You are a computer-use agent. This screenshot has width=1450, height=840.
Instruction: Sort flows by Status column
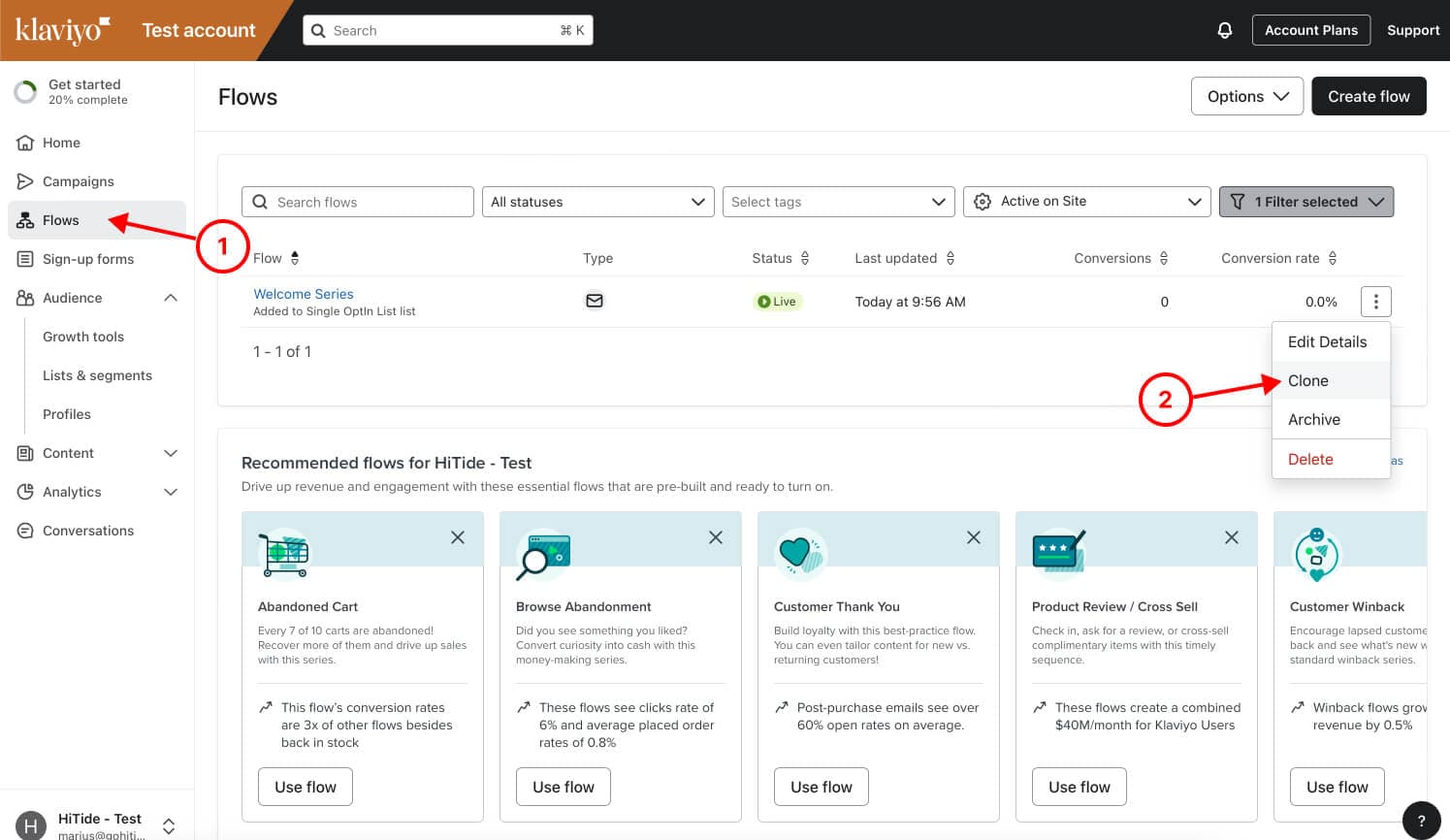click(805, 258)
